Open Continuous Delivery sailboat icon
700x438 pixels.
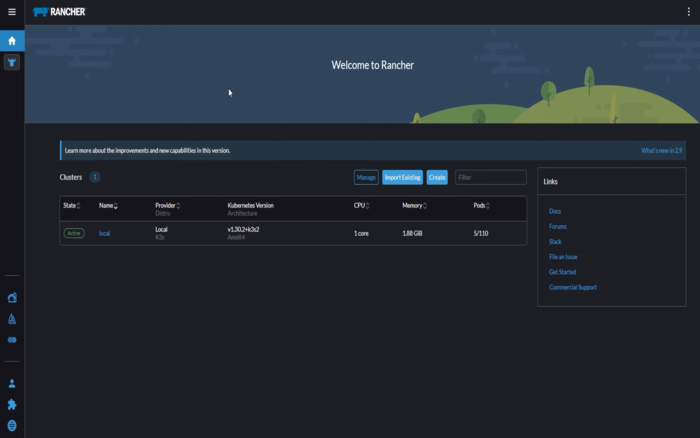coord(12,319)
